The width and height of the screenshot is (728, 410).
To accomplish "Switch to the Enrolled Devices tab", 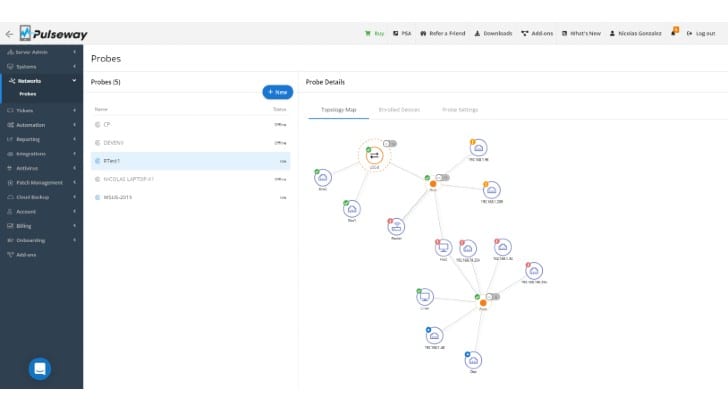I will pyautogui.click(x=399, y=110).
